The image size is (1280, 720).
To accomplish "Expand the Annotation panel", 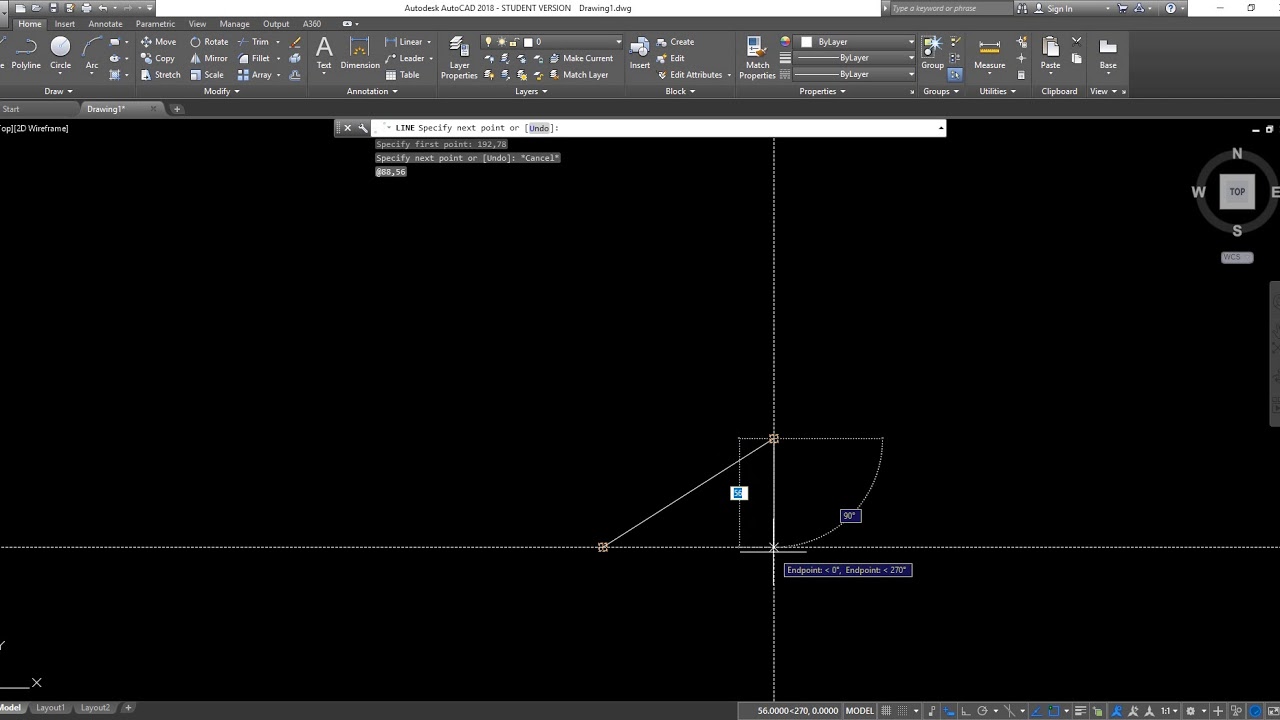I will [x=372, y=91].
